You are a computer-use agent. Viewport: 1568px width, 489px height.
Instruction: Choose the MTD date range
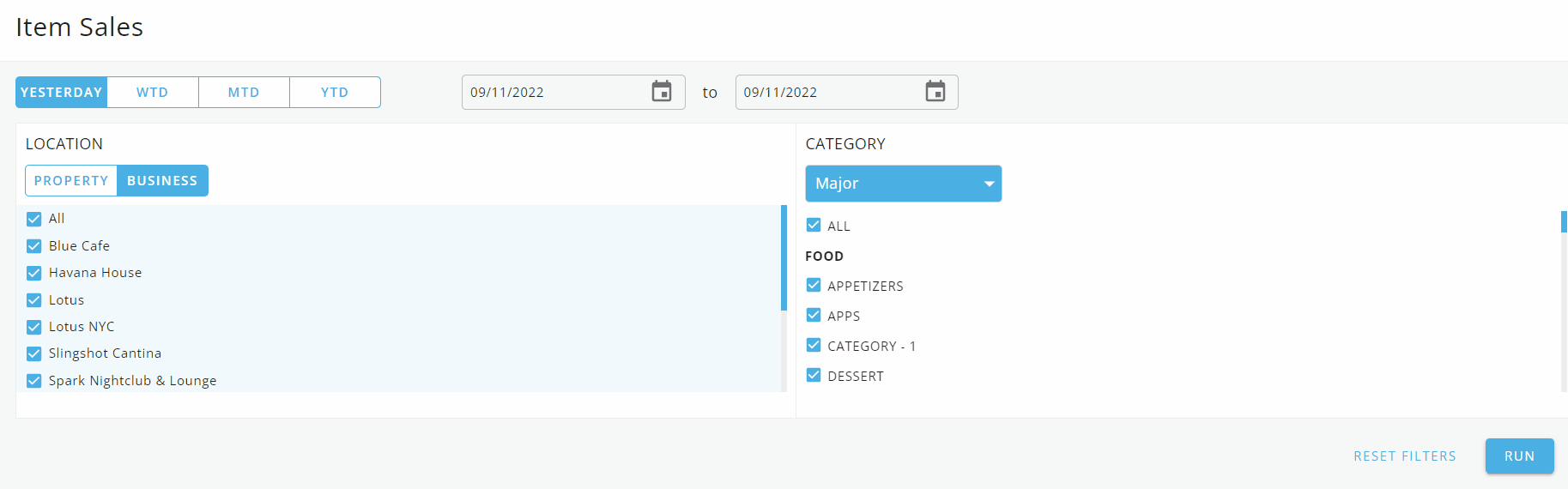click(x=244, y=93)
